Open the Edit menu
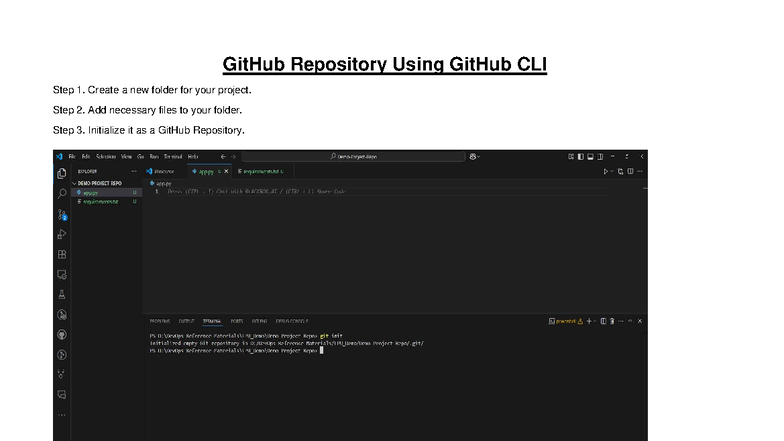784x441 pixels. click(x=86, y=156)
